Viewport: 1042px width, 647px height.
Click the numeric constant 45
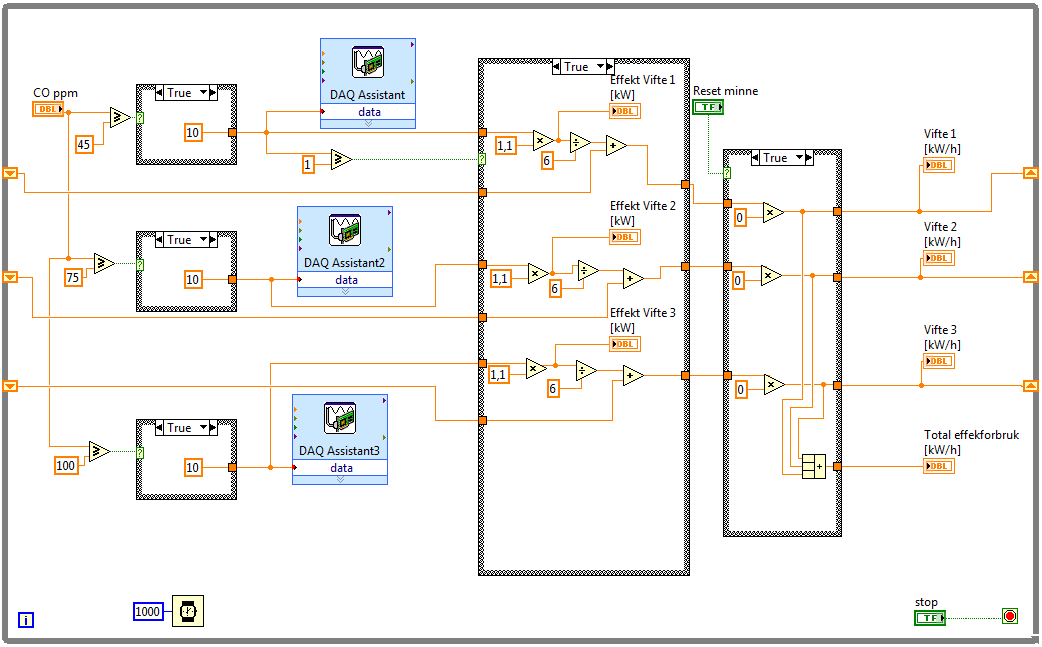(83, 144)
